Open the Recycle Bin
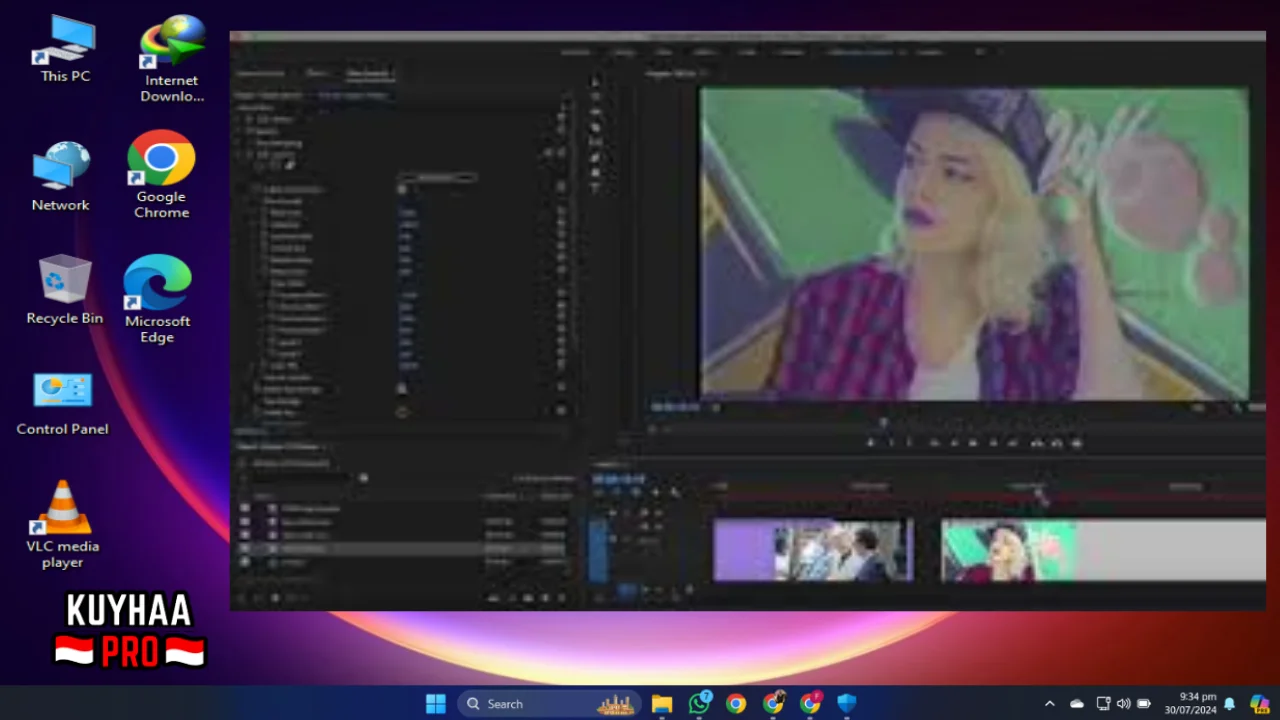This screenshot has width=1280, height=720. (x=65, y=290)
